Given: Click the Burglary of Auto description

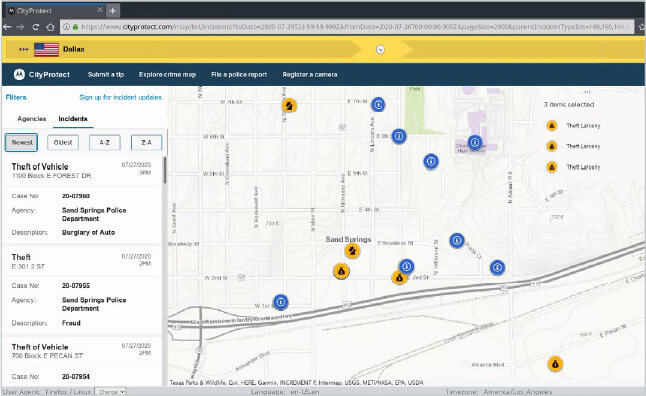Looking at the screenshot, I should (x=88, y=232).
